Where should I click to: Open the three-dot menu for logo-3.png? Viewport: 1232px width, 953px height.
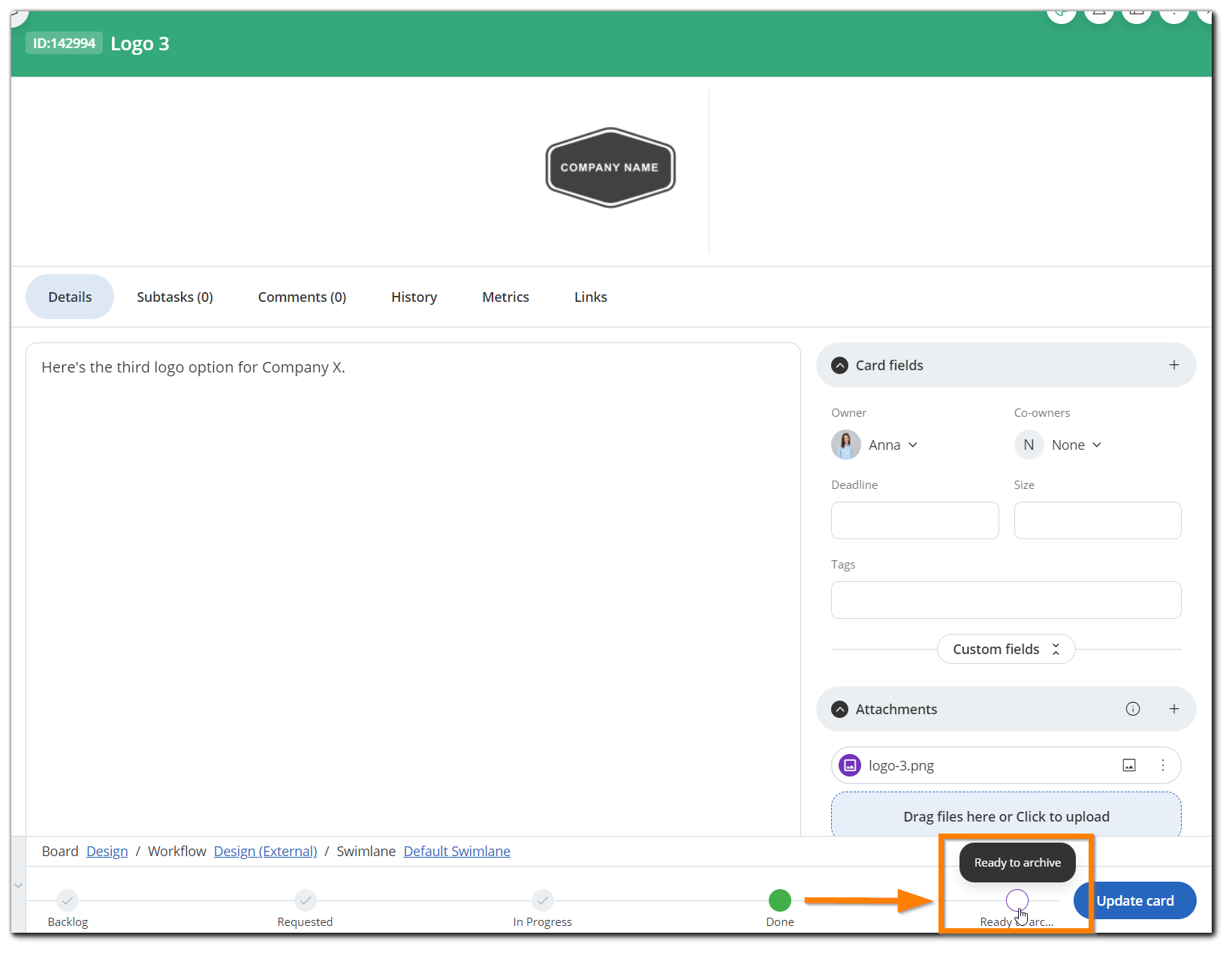(1162, 765)
